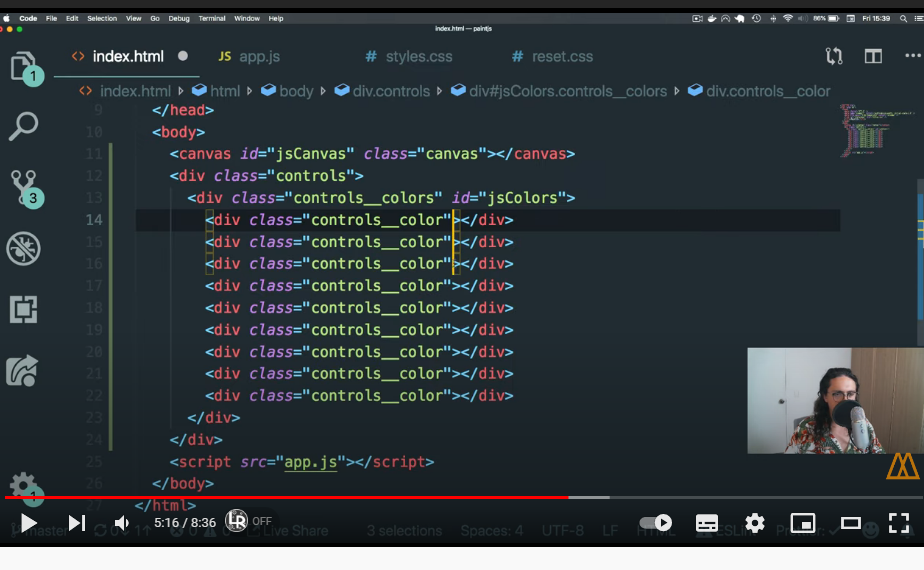924x570 pixels.
Task: Click the code minimap preview
Action: (876, 130)
